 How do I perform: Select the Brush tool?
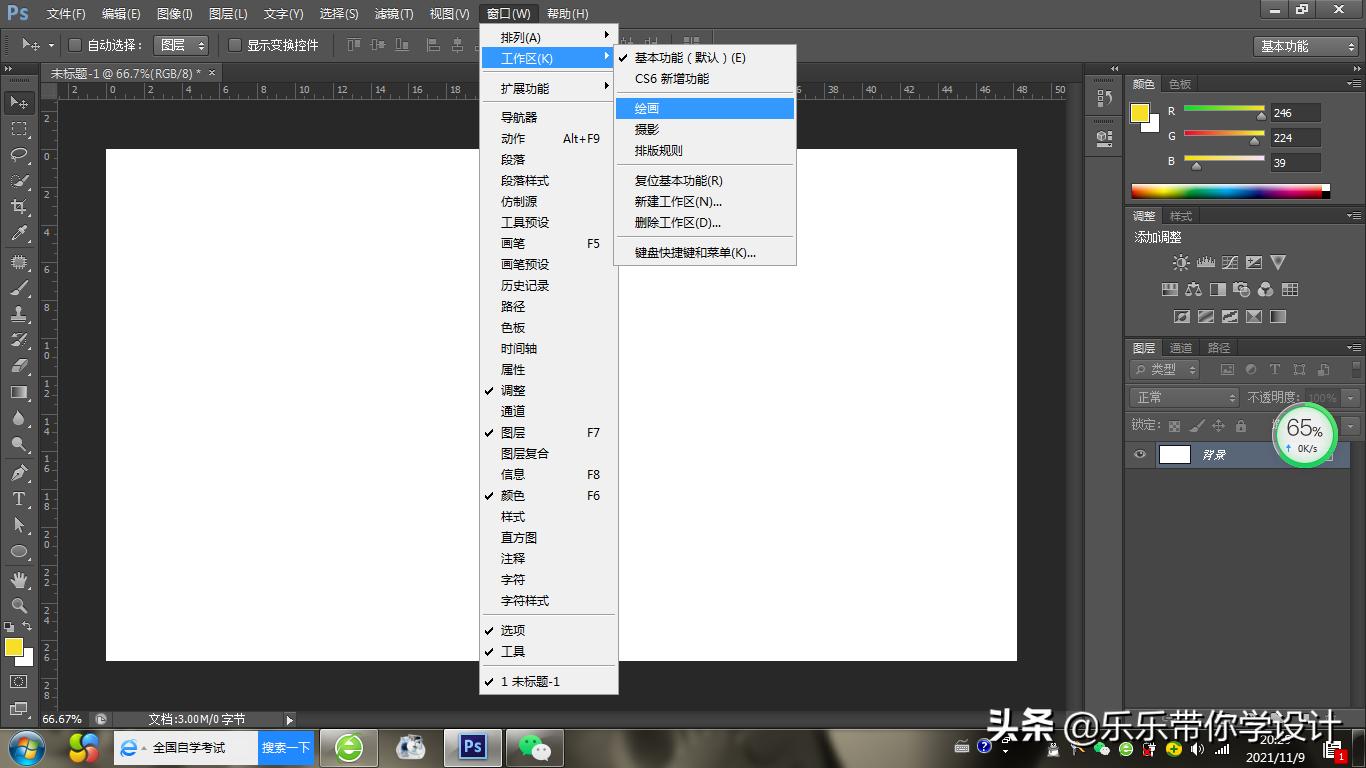pos(19,288)
